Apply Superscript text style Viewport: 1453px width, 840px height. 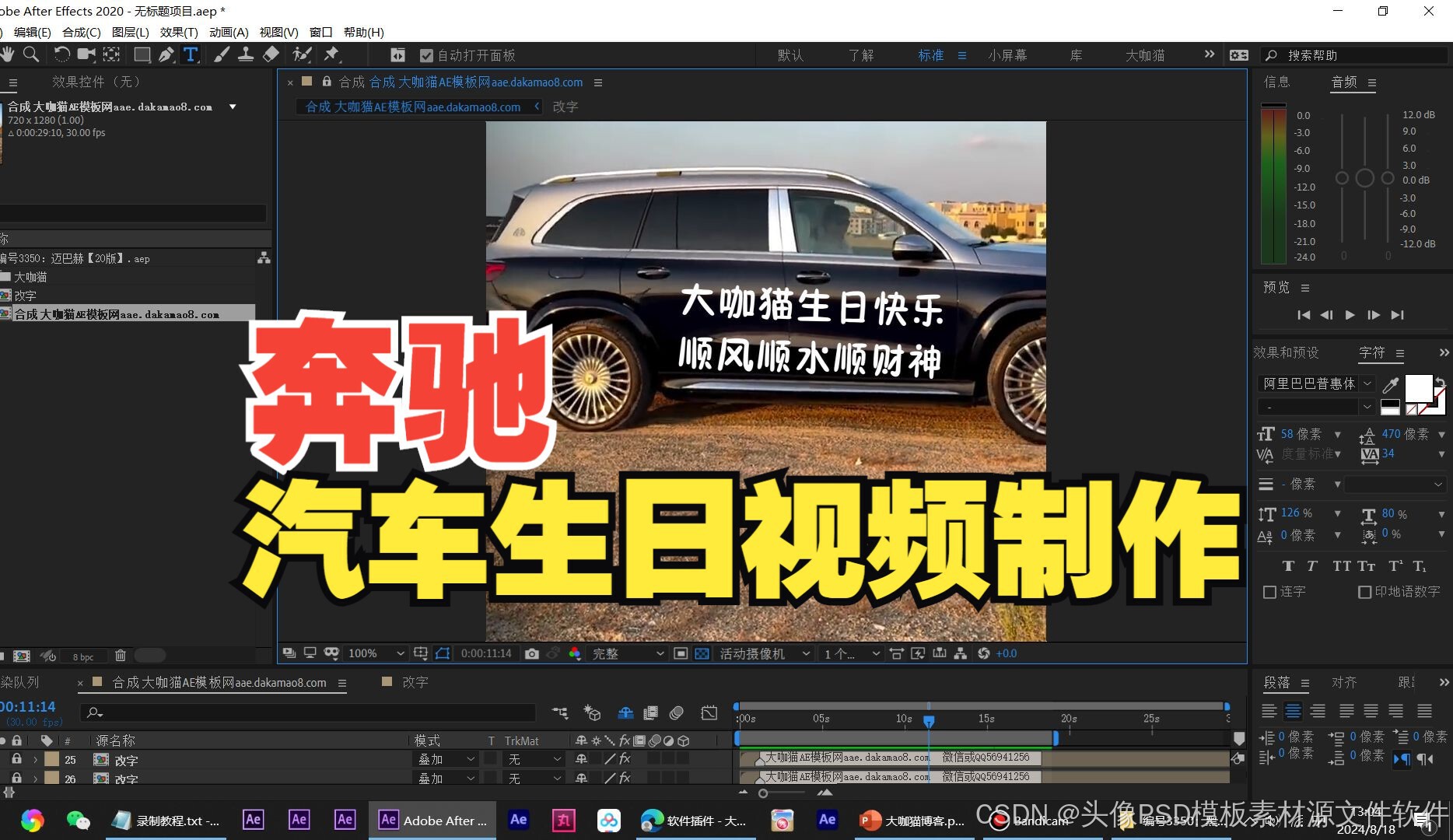pos(1395,566)
